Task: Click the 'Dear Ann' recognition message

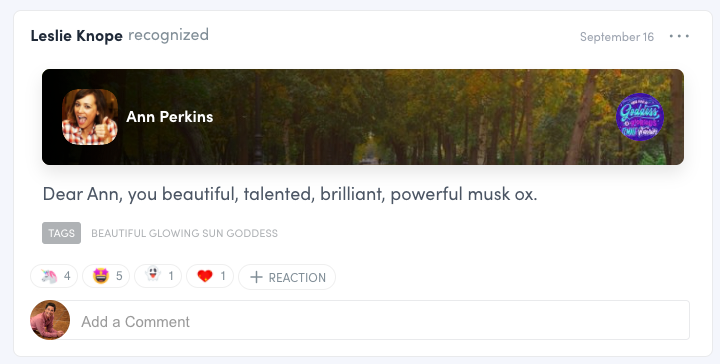Action: coord(290,194)
